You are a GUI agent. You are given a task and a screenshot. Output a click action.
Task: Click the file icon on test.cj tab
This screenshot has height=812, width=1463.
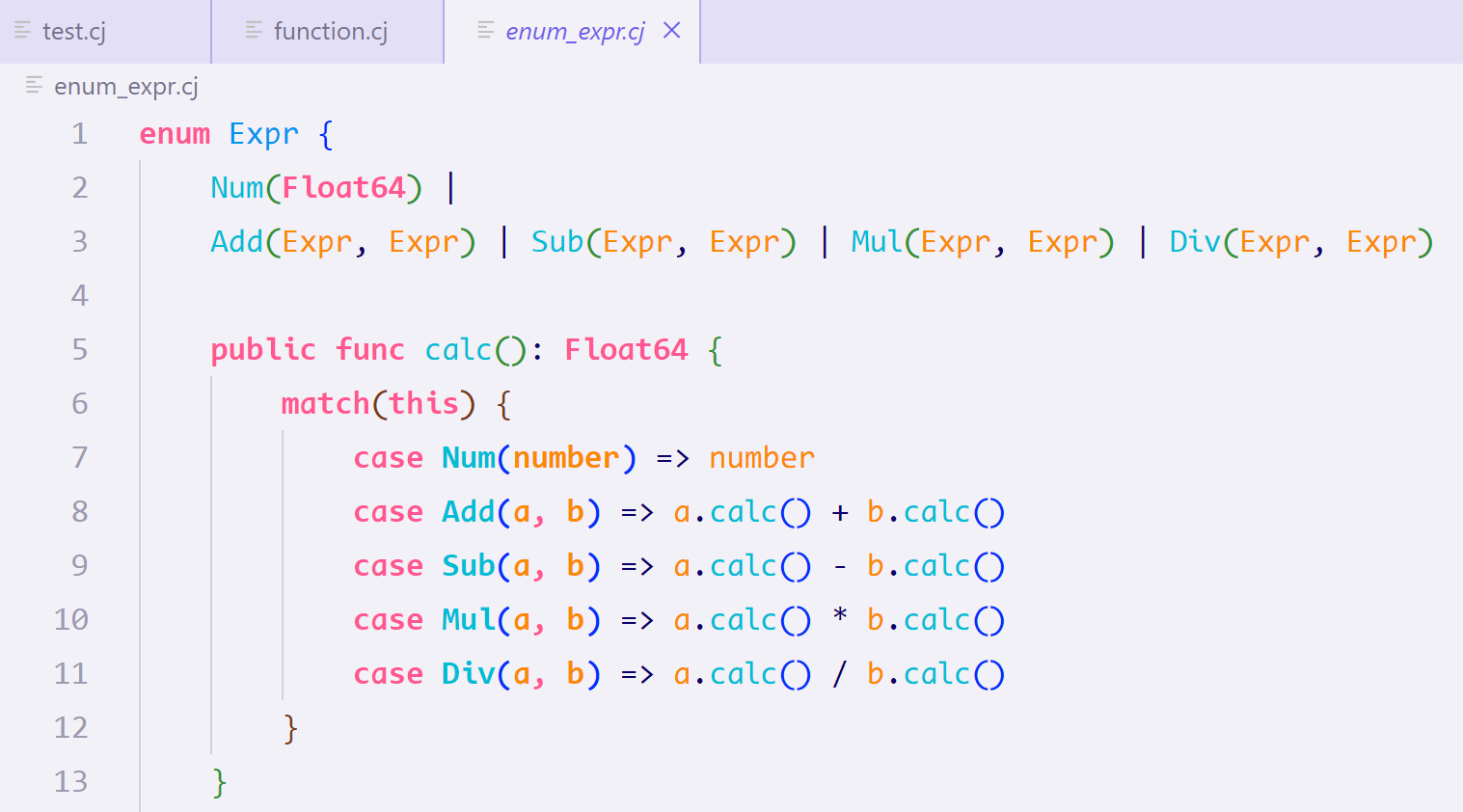pyautogui.click(x=21, y=31)
